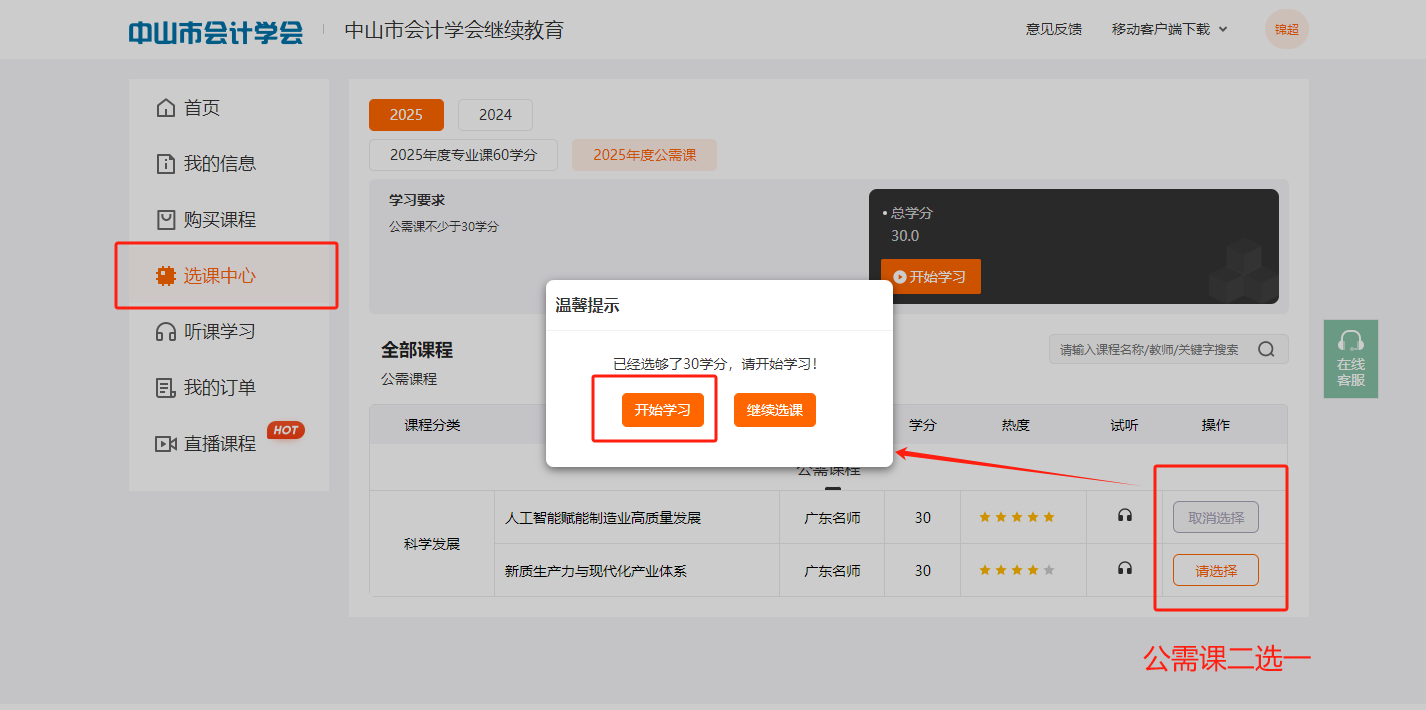Click the order list icon for 我的订单

(x=166, y=388)
